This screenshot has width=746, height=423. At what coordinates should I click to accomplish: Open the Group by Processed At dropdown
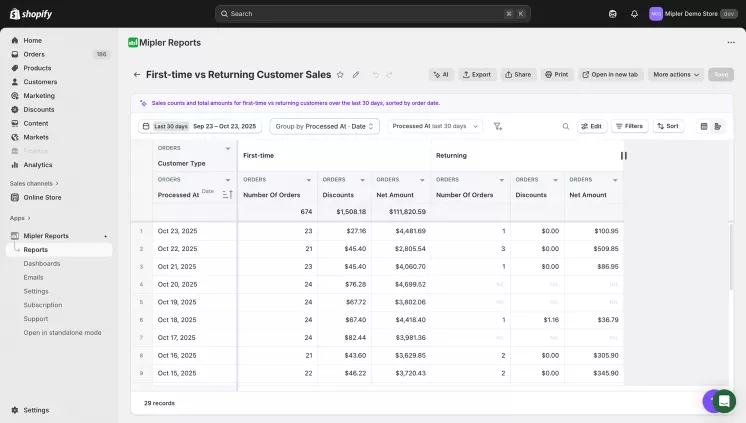[324, 127]
